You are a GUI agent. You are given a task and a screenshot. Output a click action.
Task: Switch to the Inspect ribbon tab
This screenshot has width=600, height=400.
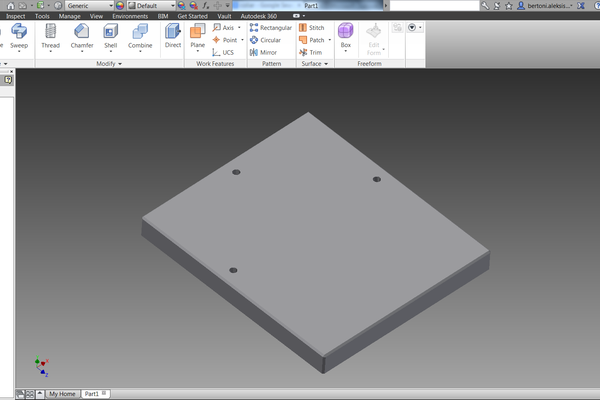coord(16,17)
